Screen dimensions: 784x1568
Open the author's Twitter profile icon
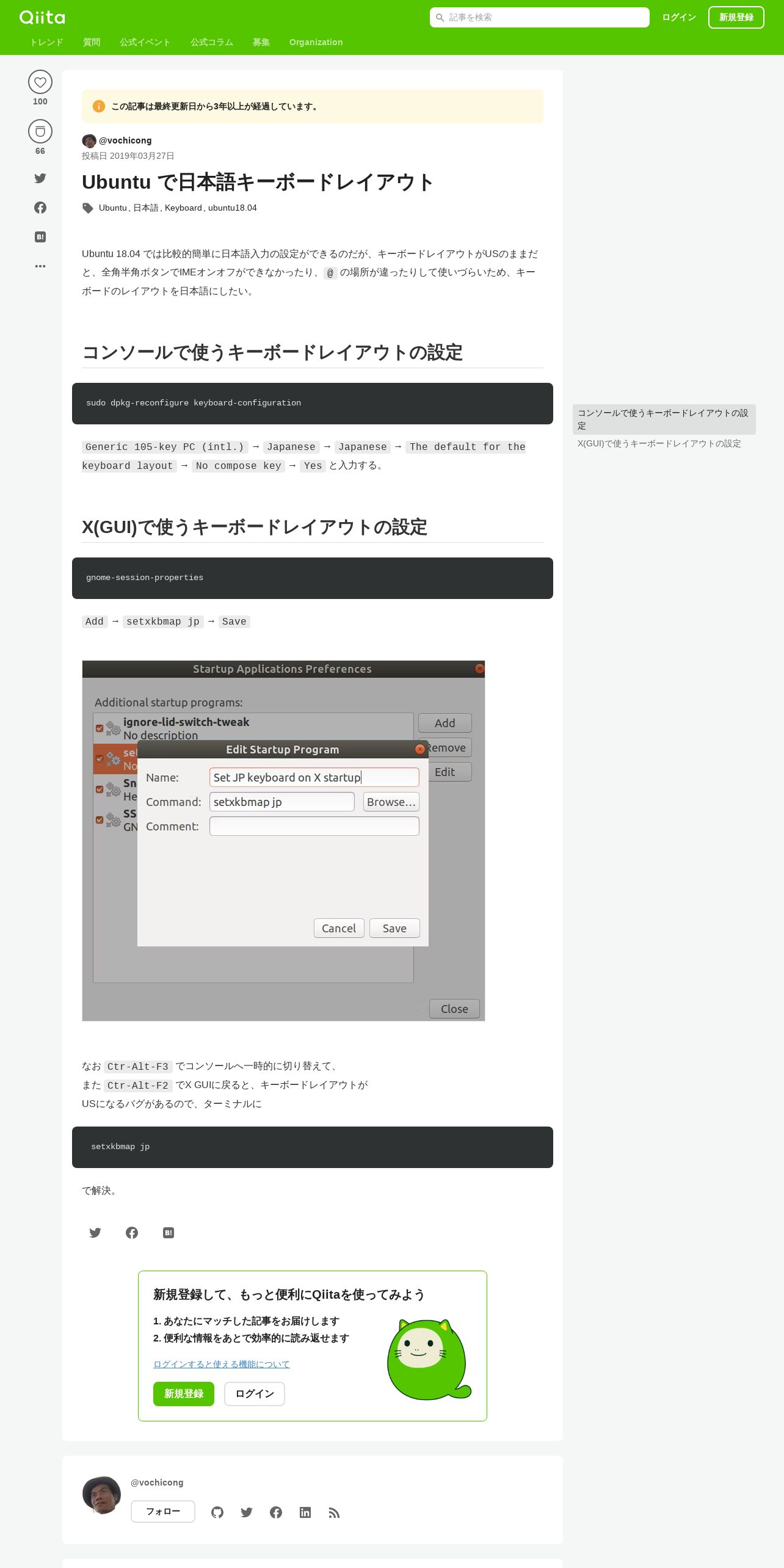[x=247, y=1512]
